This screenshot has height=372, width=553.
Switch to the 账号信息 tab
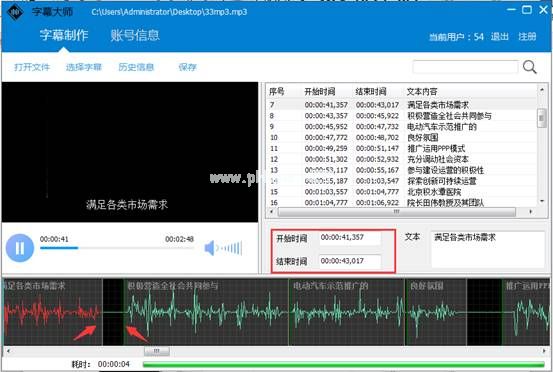(135, 35)
